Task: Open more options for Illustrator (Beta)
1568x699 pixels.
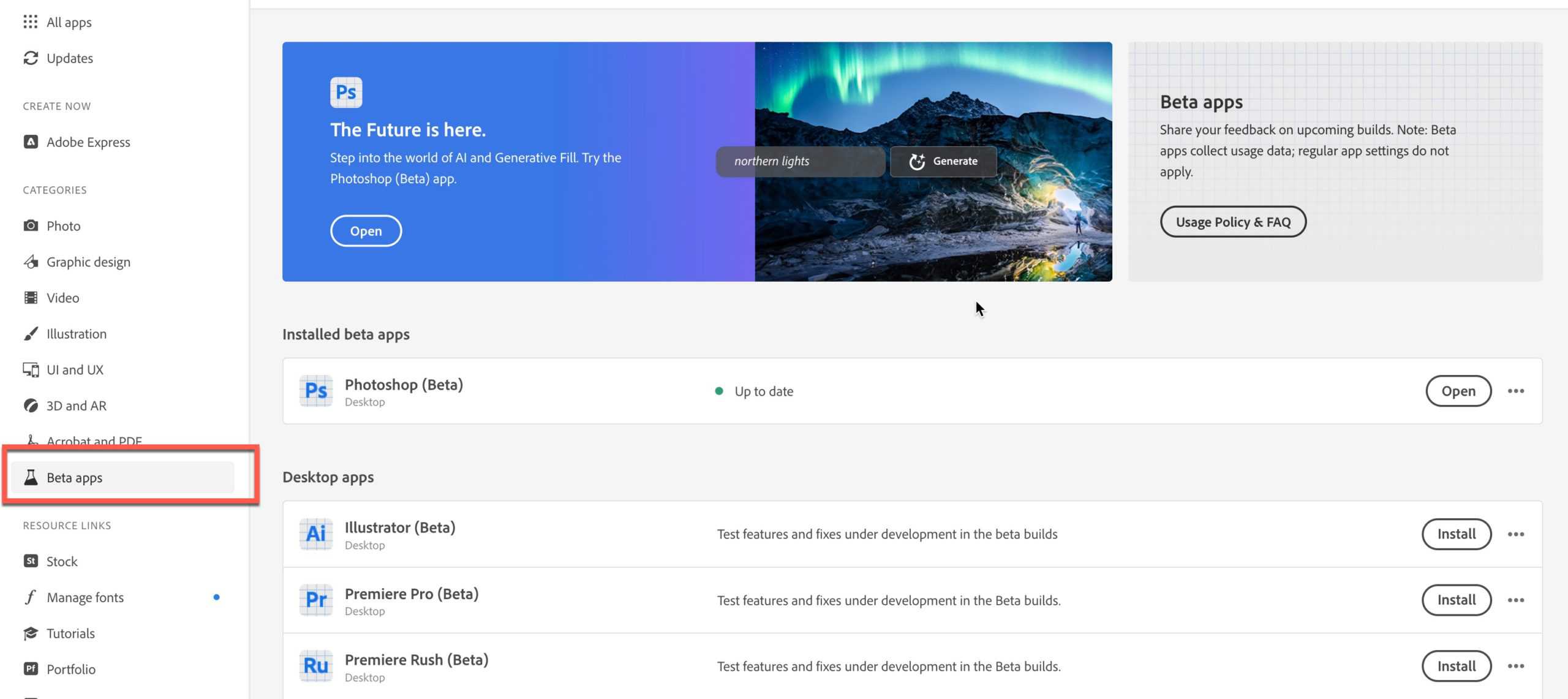Action: 1516,534
